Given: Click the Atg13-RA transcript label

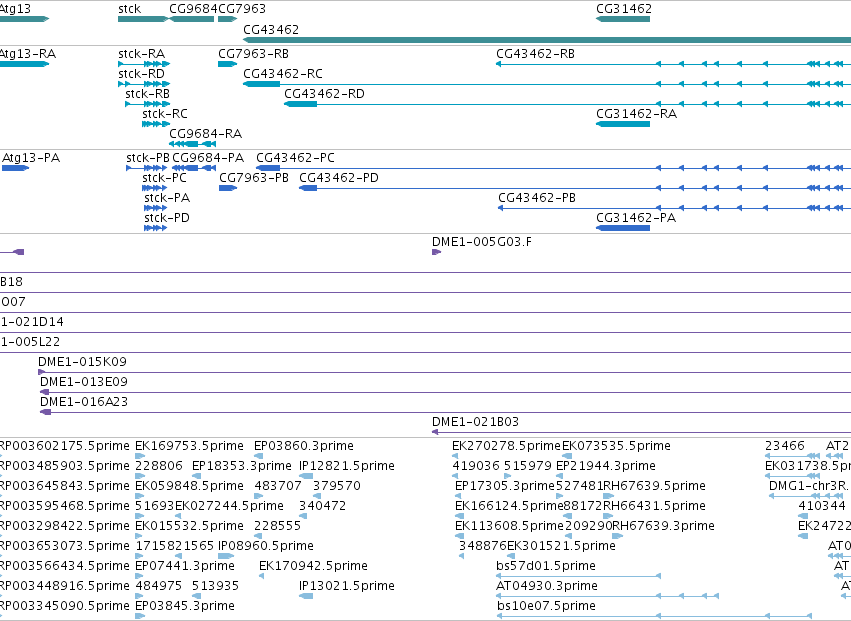Looking at the screenshot, I should point(27,54).
